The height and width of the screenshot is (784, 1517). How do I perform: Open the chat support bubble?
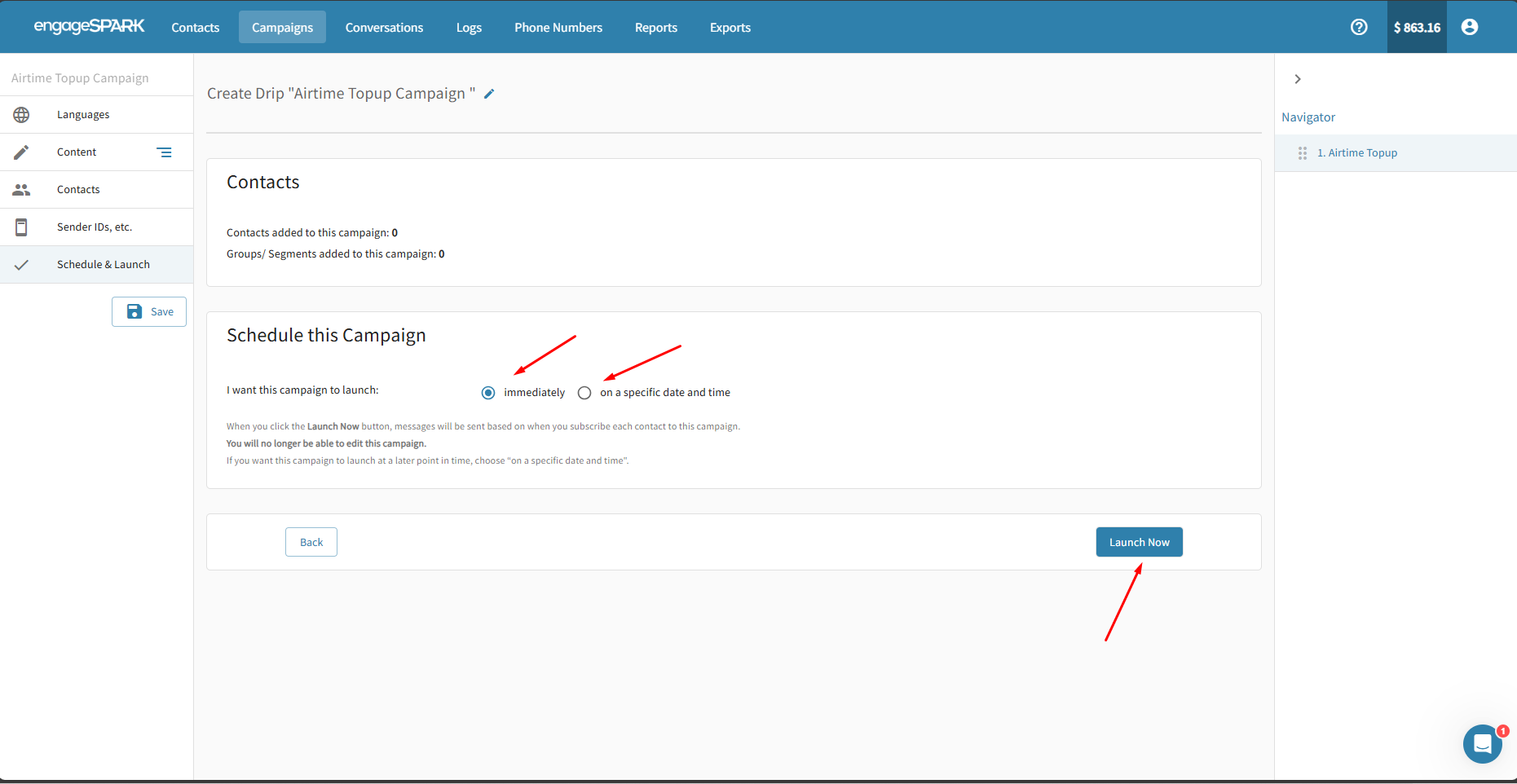[x=1482, y=743]
